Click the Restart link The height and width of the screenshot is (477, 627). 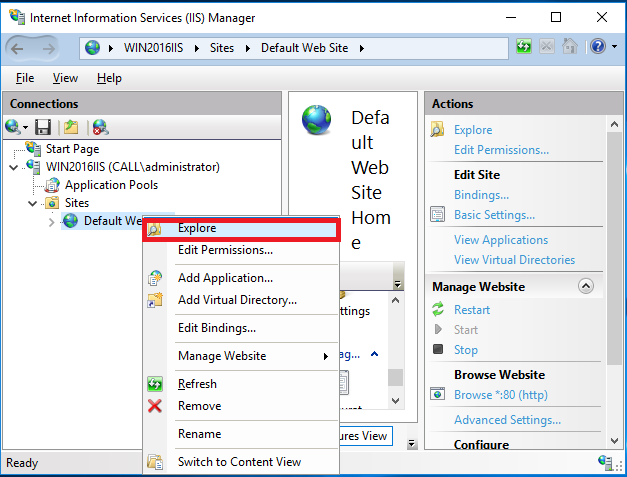coord(472,310)
